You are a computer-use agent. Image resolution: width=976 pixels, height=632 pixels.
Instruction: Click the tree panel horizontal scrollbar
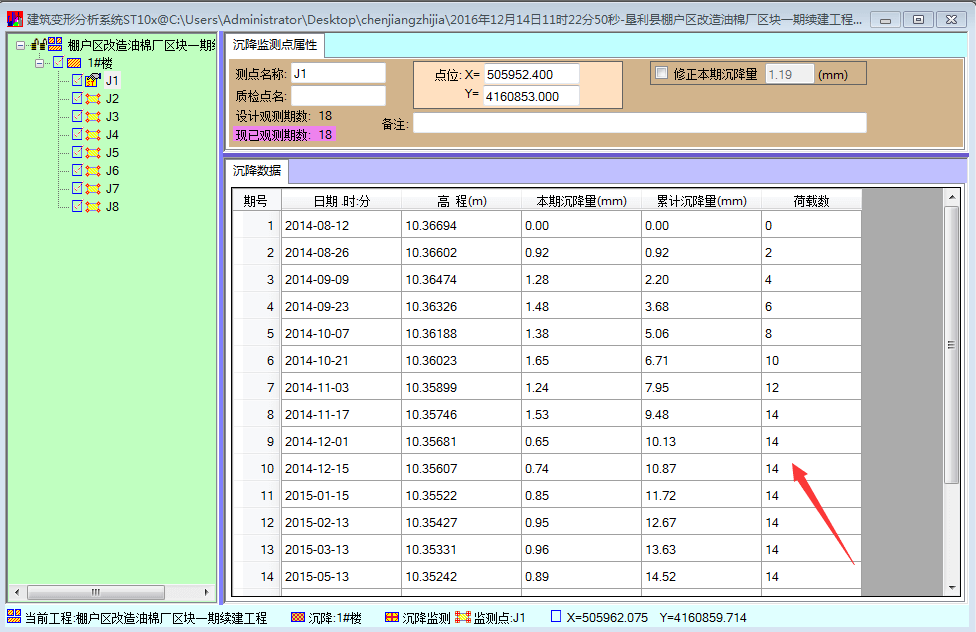tap(95, 591)
